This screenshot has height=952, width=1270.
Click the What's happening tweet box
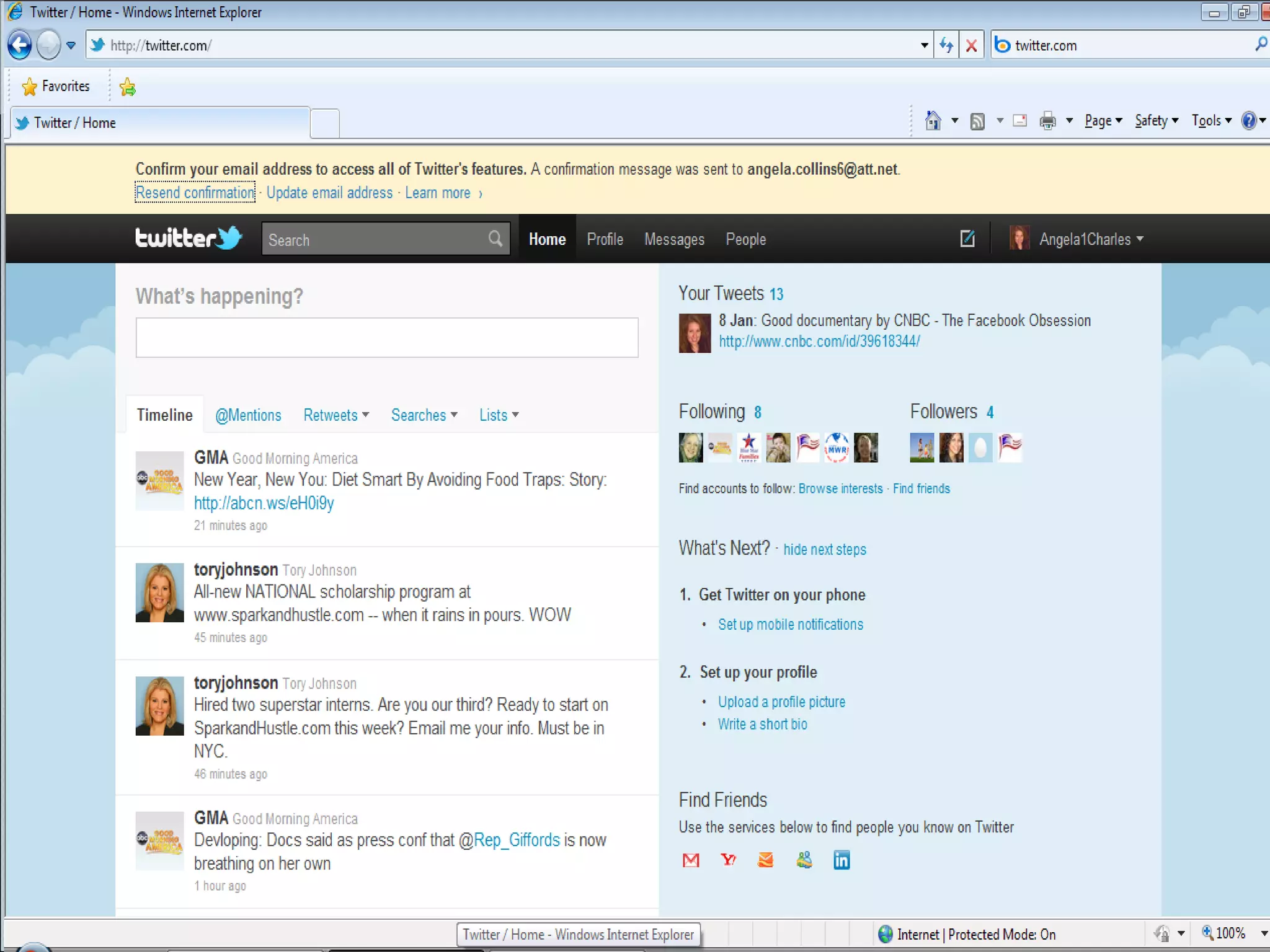[387, 338]
